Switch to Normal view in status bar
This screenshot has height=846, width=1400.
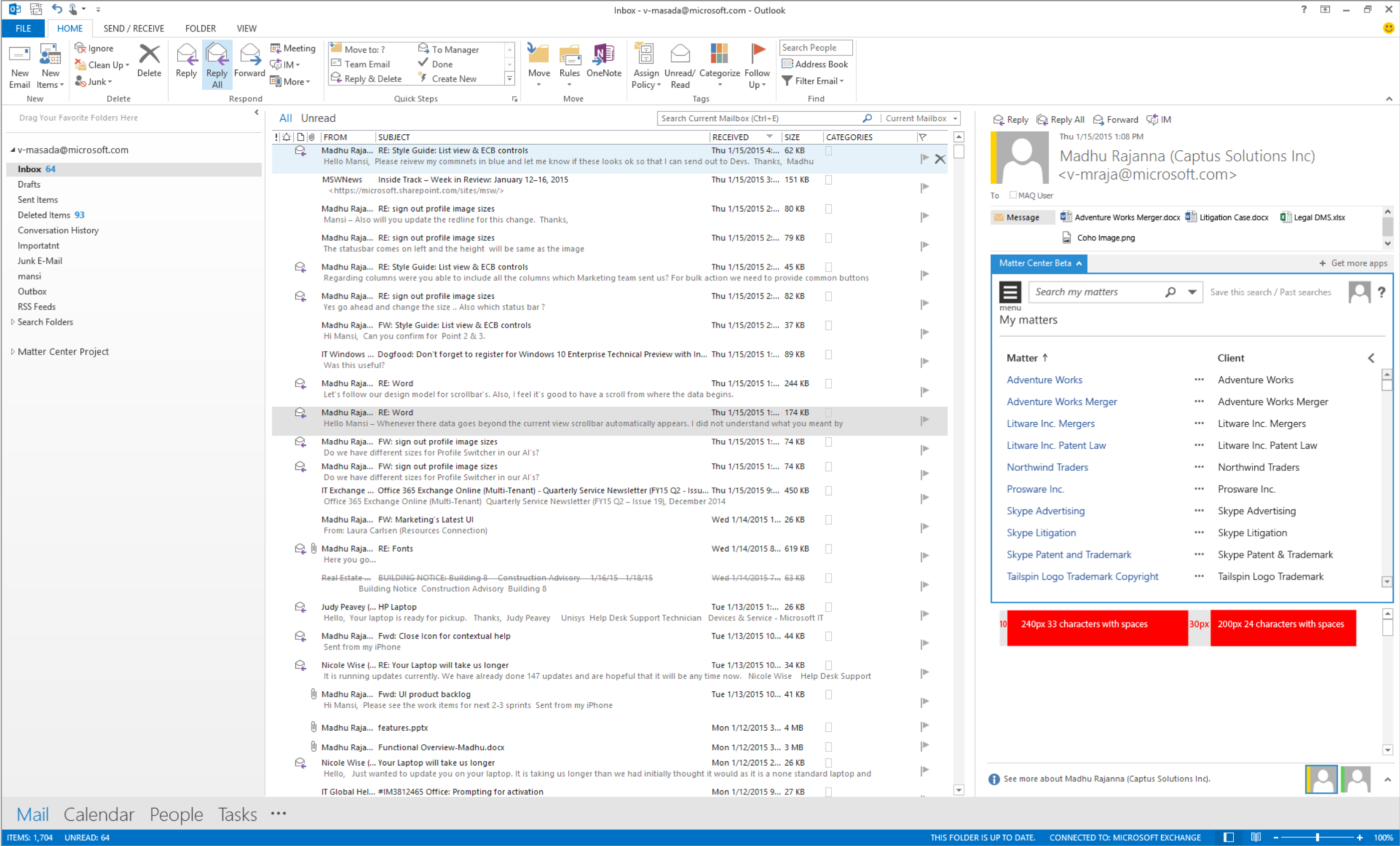[x=1228, y=838]
